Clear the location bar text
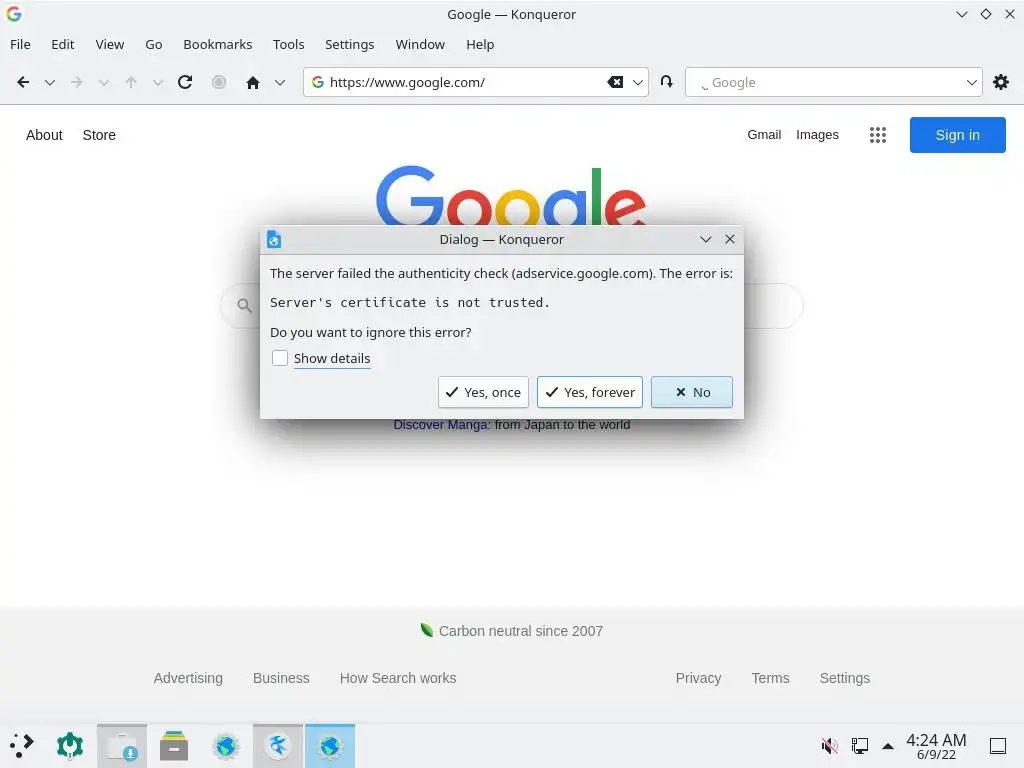Viewport: 1024px width, 768px height. [615, 82]
